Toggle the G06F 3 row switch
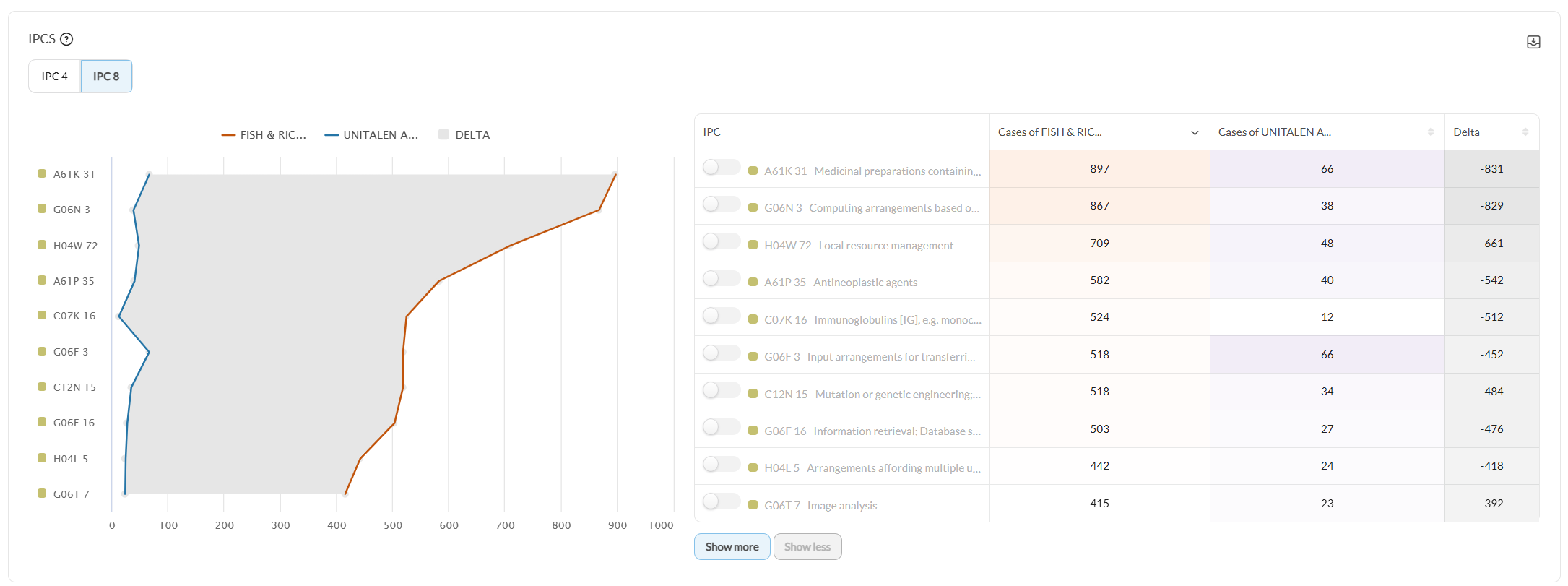 point(721,353)
